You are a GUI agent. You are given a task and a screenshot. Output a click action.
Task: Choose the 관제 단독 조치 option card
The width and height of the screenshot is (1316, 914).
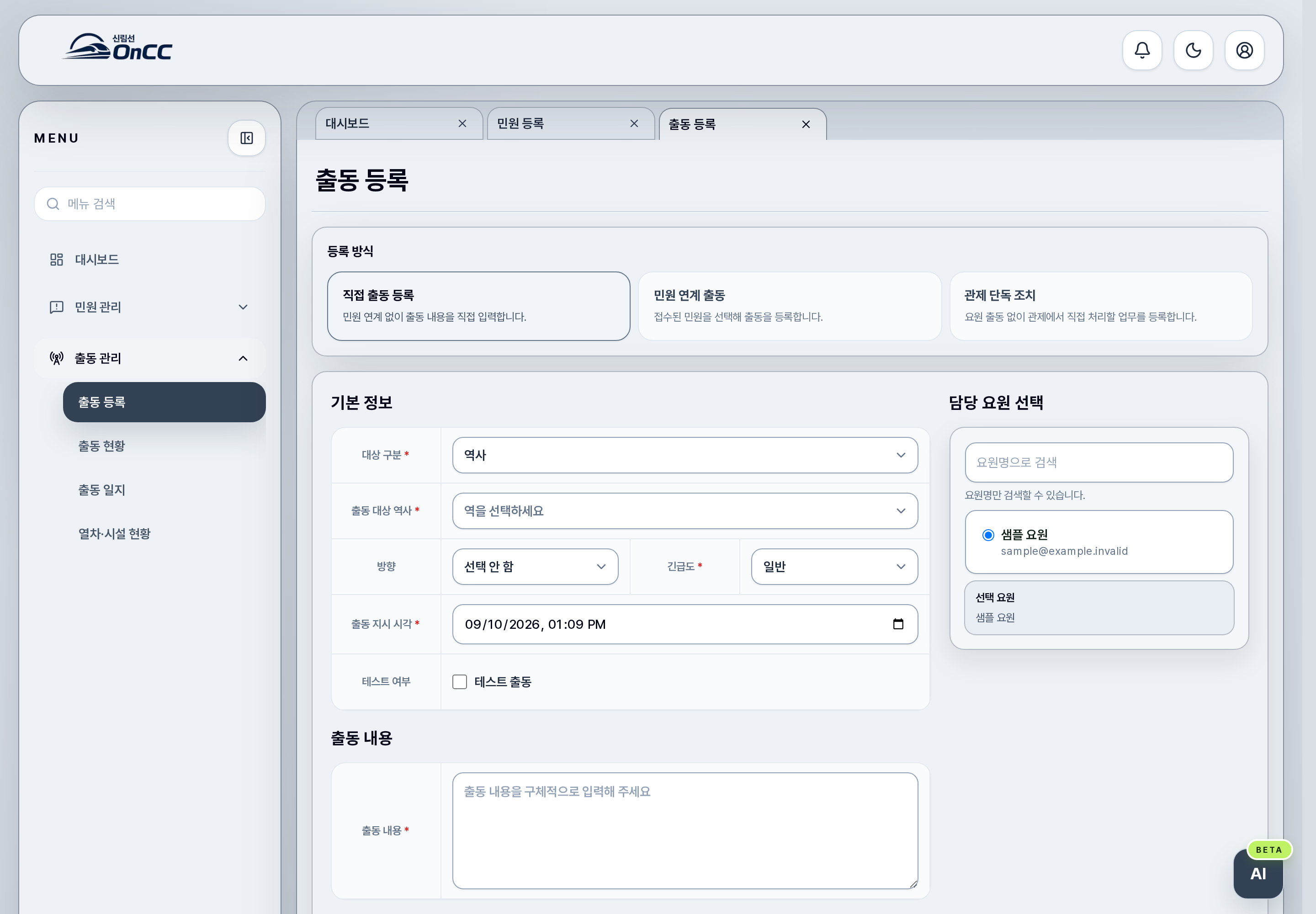[1101, 306]
